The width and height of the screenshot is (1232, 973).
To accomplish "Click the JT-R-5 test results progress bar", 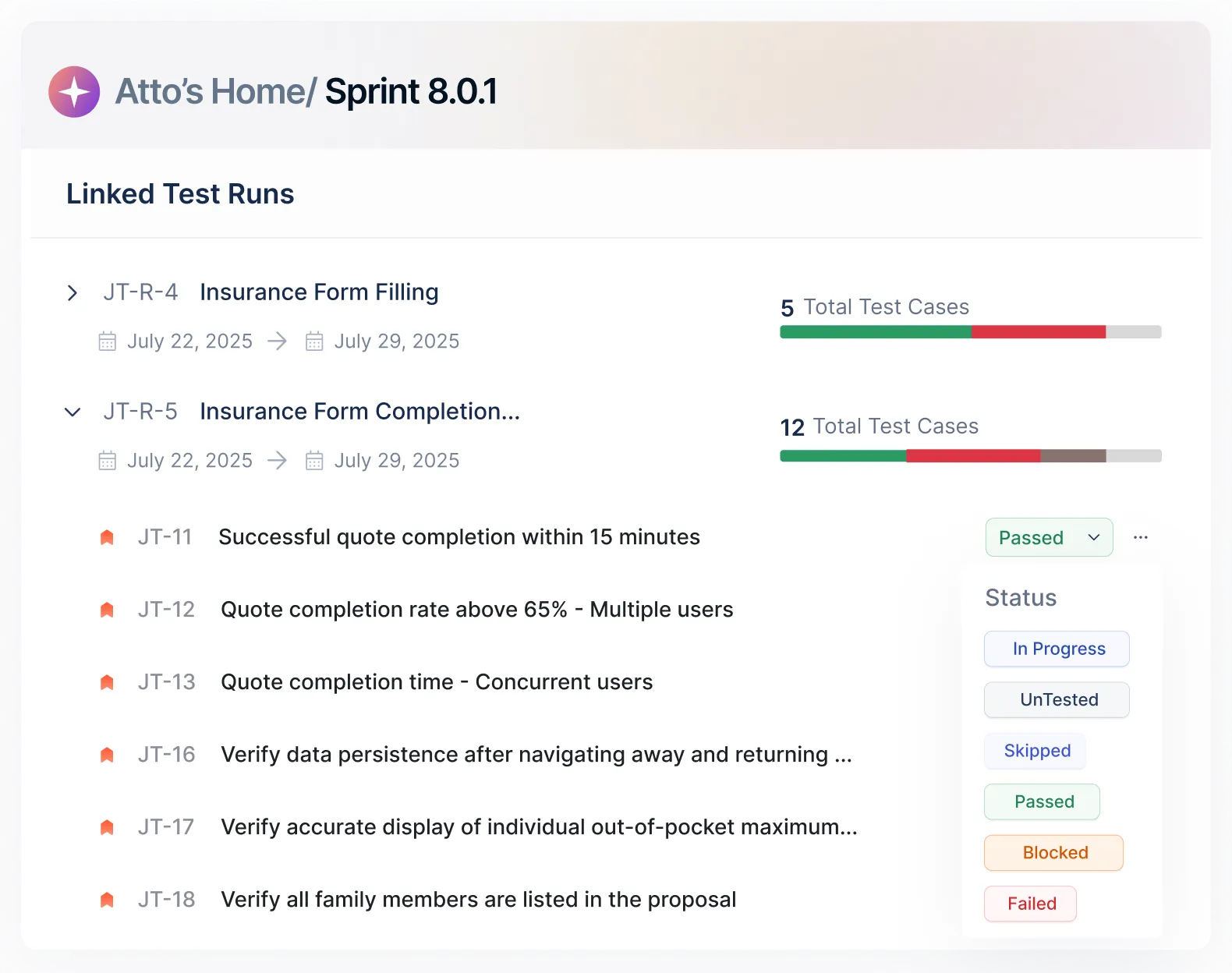I will tap(971, 456).
